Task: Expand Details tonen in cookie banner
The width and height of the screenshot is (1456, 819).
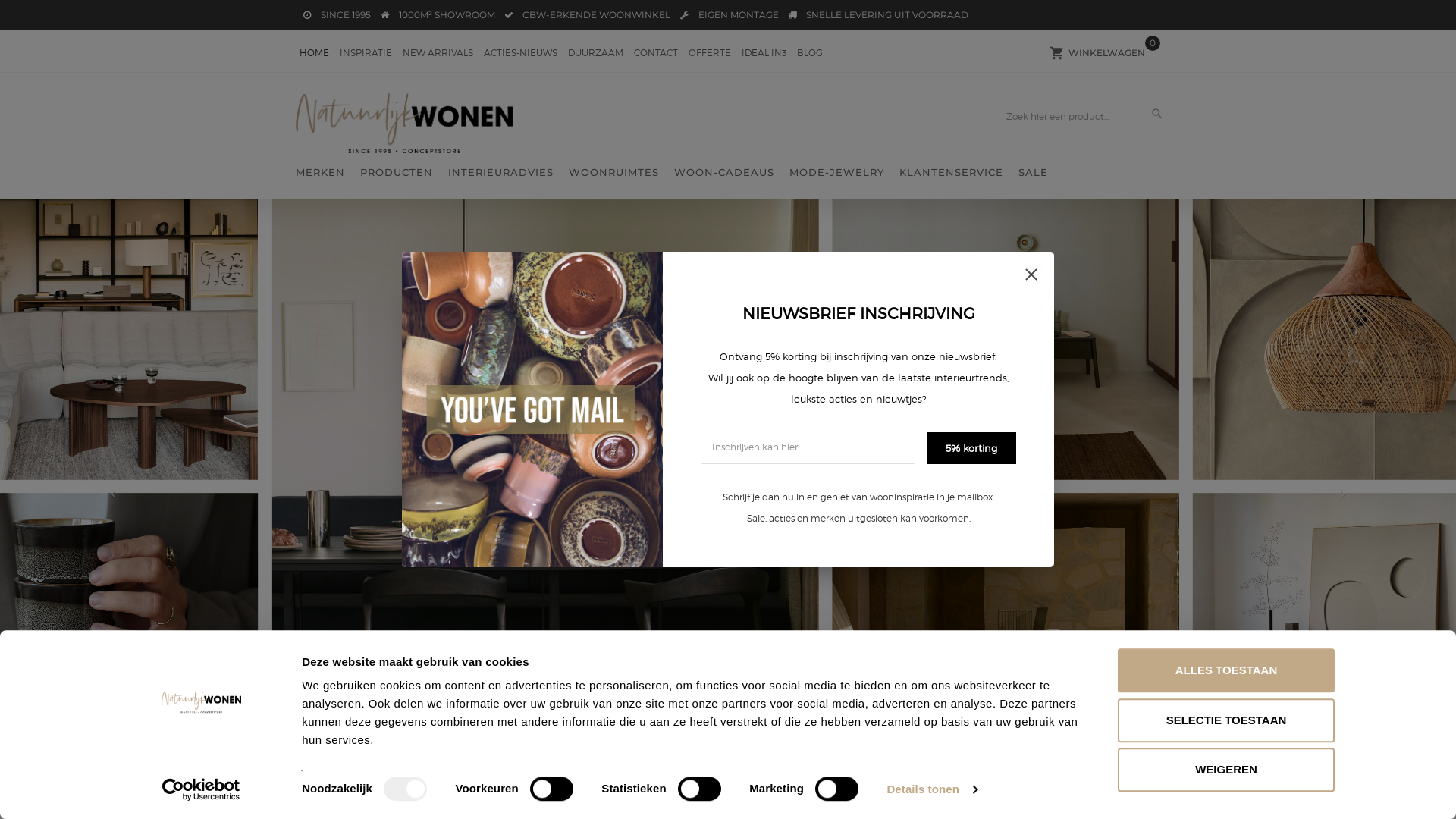Action: (x=932, y=789)
